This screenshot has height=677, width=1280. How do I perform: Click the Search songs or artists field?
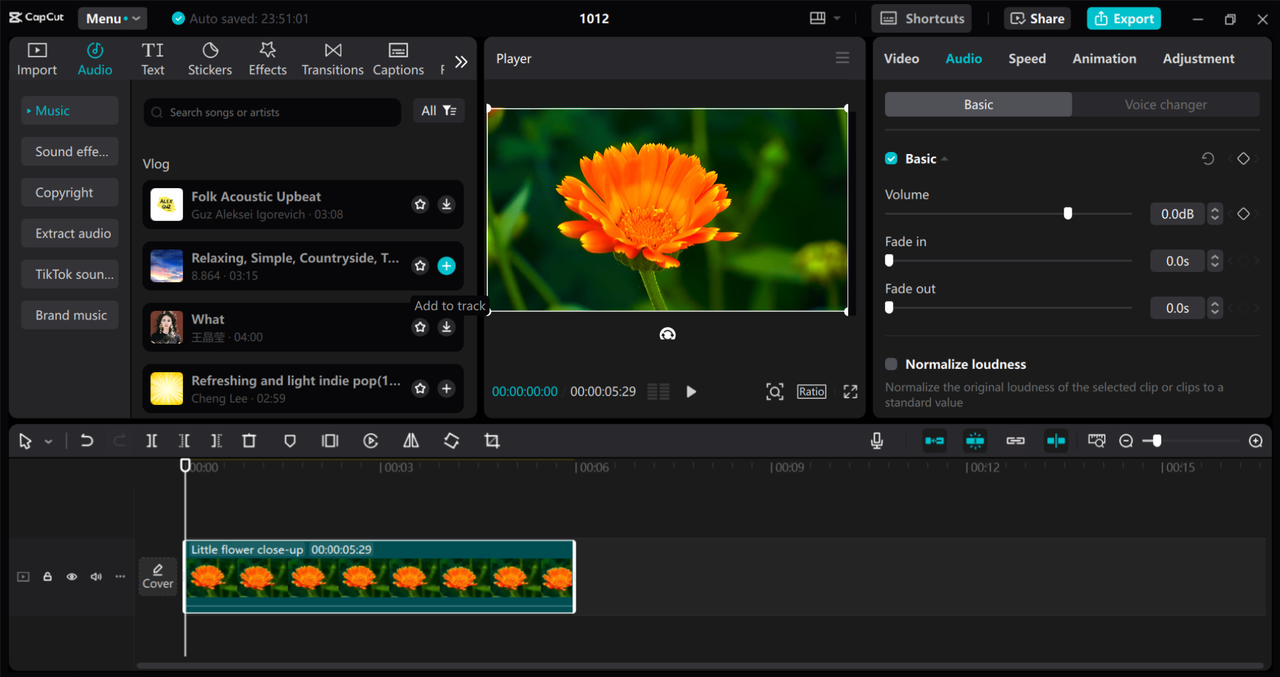272,112
